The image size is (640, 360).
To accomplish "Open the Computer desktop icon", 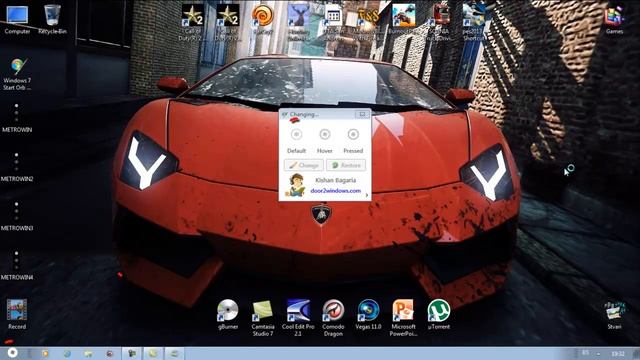I will pyautogui.click(x=17, y=19).
